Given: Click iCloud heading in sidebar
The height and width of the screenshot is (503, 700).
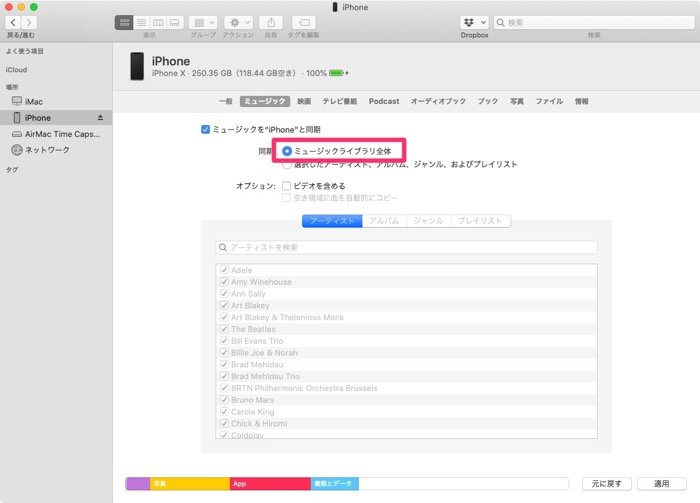Looking at the screenshot, I should point(17,70).
